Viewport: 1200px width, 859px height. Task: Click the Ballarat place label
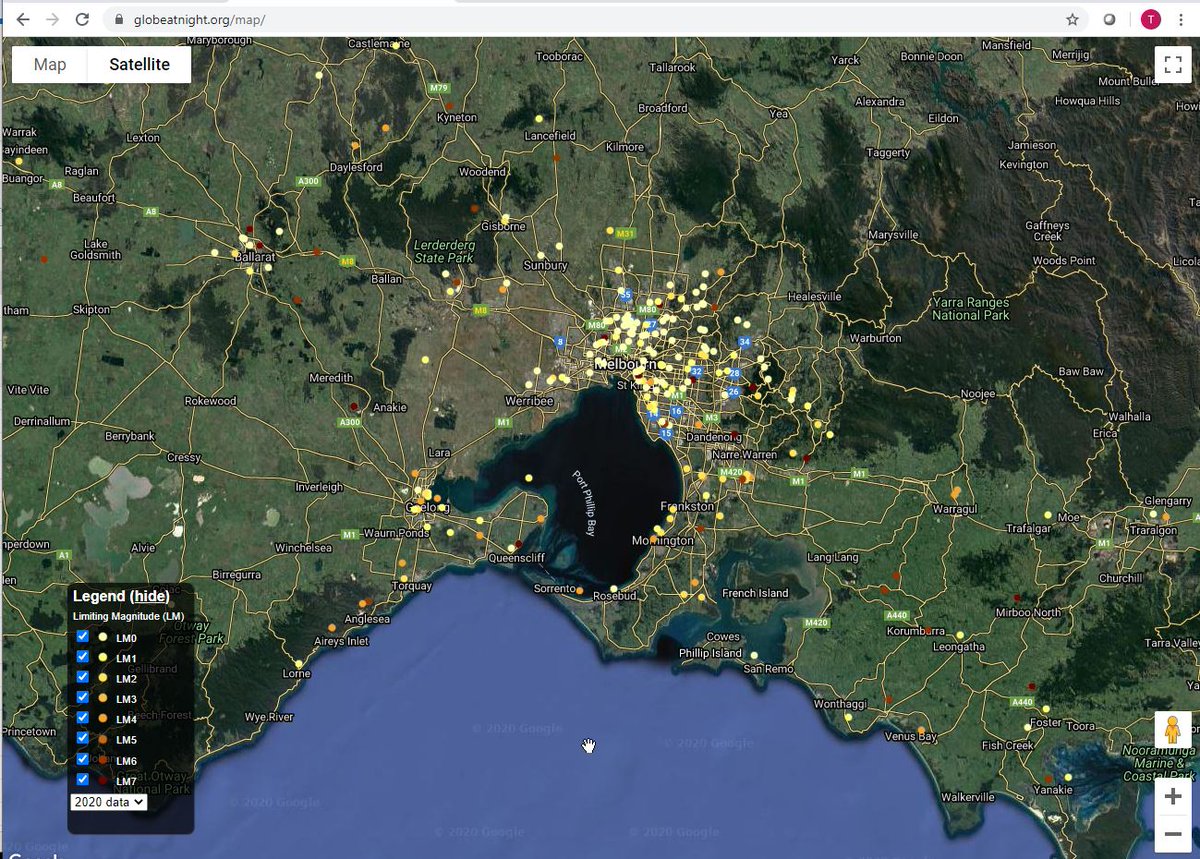click(254, 256)
